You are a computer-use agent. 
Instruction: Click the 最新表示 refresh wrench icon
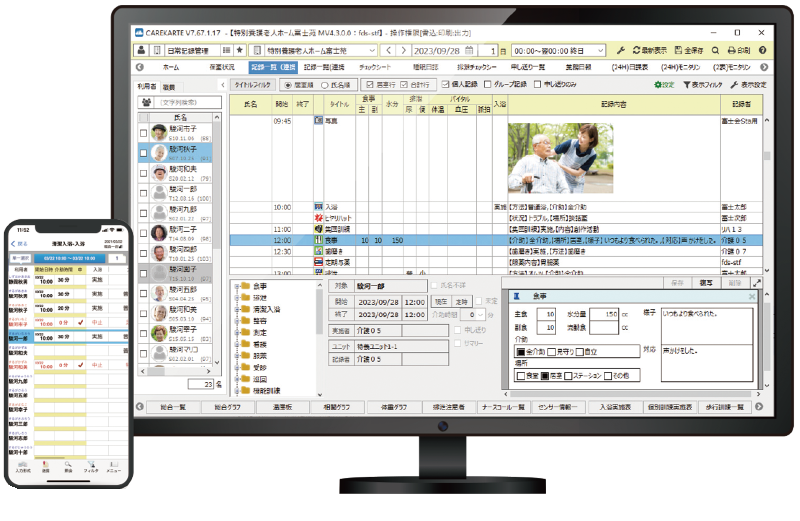(621, 50)
